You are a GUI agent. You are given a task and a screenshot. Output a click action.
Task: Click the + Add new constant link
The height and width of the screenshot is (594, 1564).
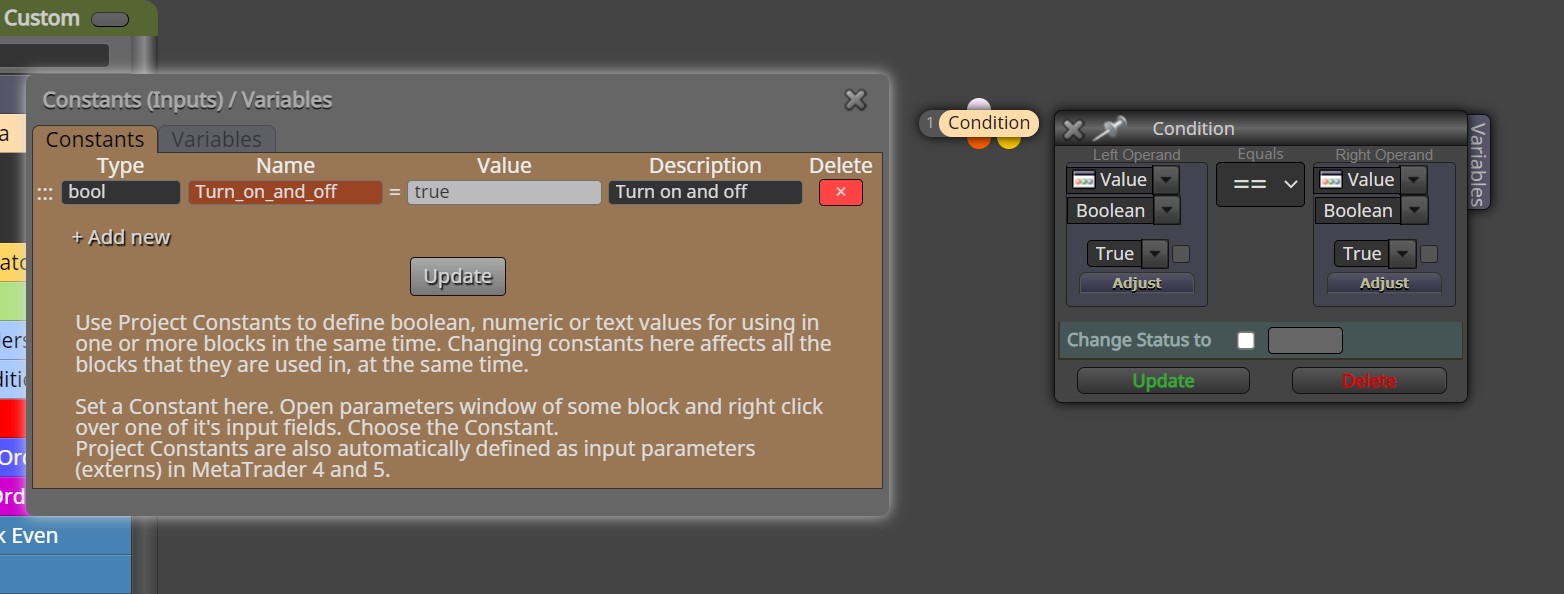point(121,238)
